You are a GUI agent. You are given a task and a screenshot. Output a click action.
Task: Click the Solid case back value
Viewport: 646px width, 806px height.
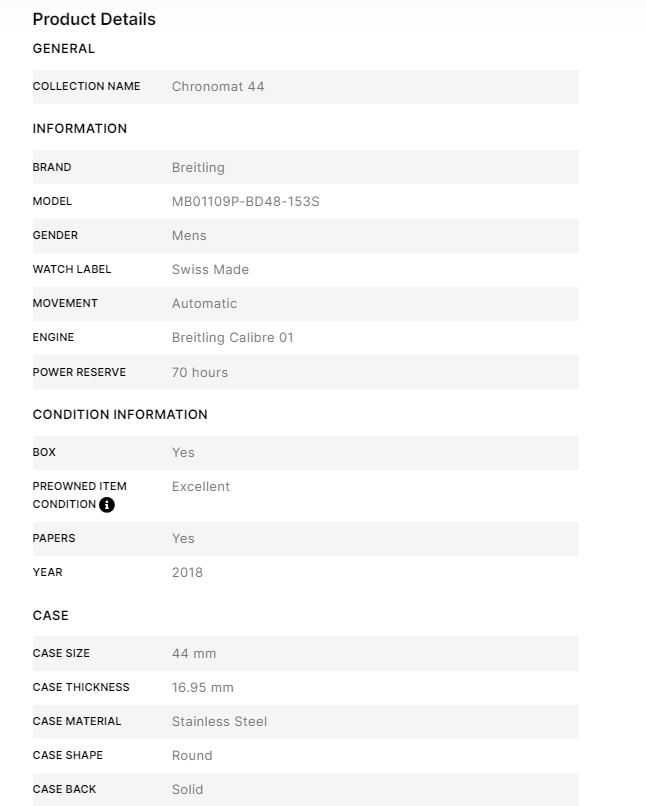coord(187,790)
